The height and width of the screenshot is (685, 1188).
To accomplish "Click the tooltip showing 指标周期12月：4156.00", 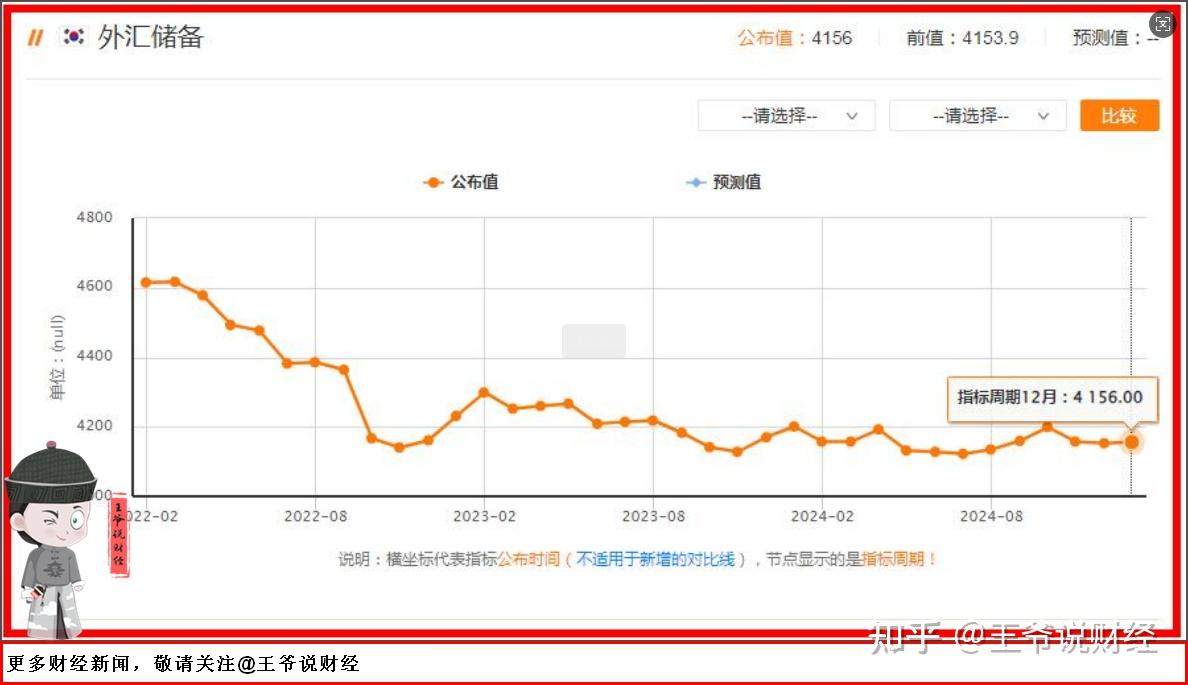I will tap(1051, 397).
